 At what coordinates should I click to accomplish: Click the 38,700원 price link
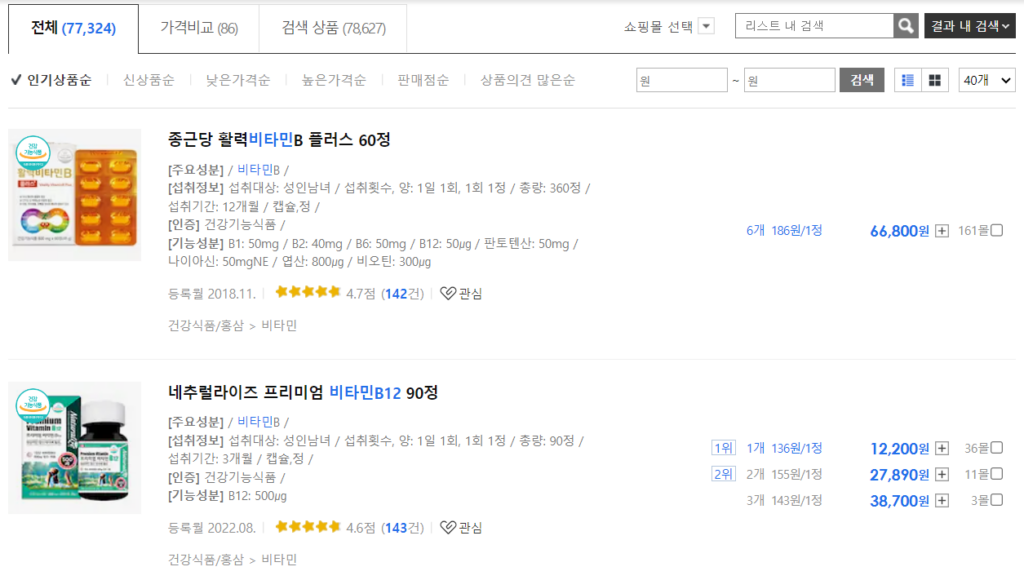point(899,501)
